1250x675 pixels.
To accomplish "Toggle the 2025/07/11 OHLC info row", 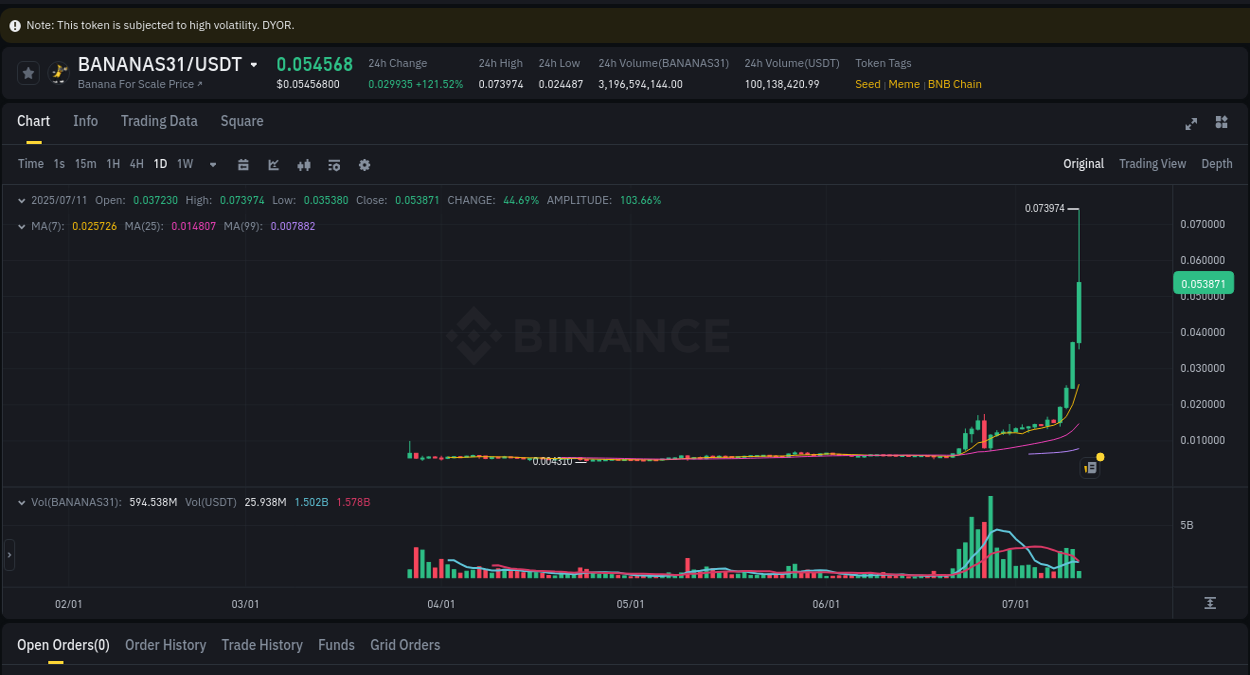I will point(22,200).
